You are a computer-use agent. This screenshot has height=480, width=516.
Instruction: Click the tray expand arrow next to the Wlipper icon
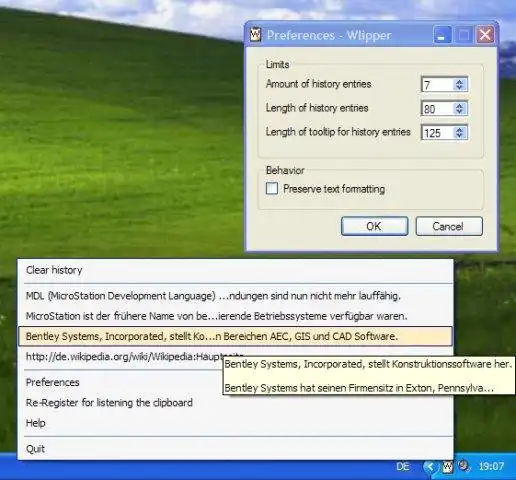point(430,467)
